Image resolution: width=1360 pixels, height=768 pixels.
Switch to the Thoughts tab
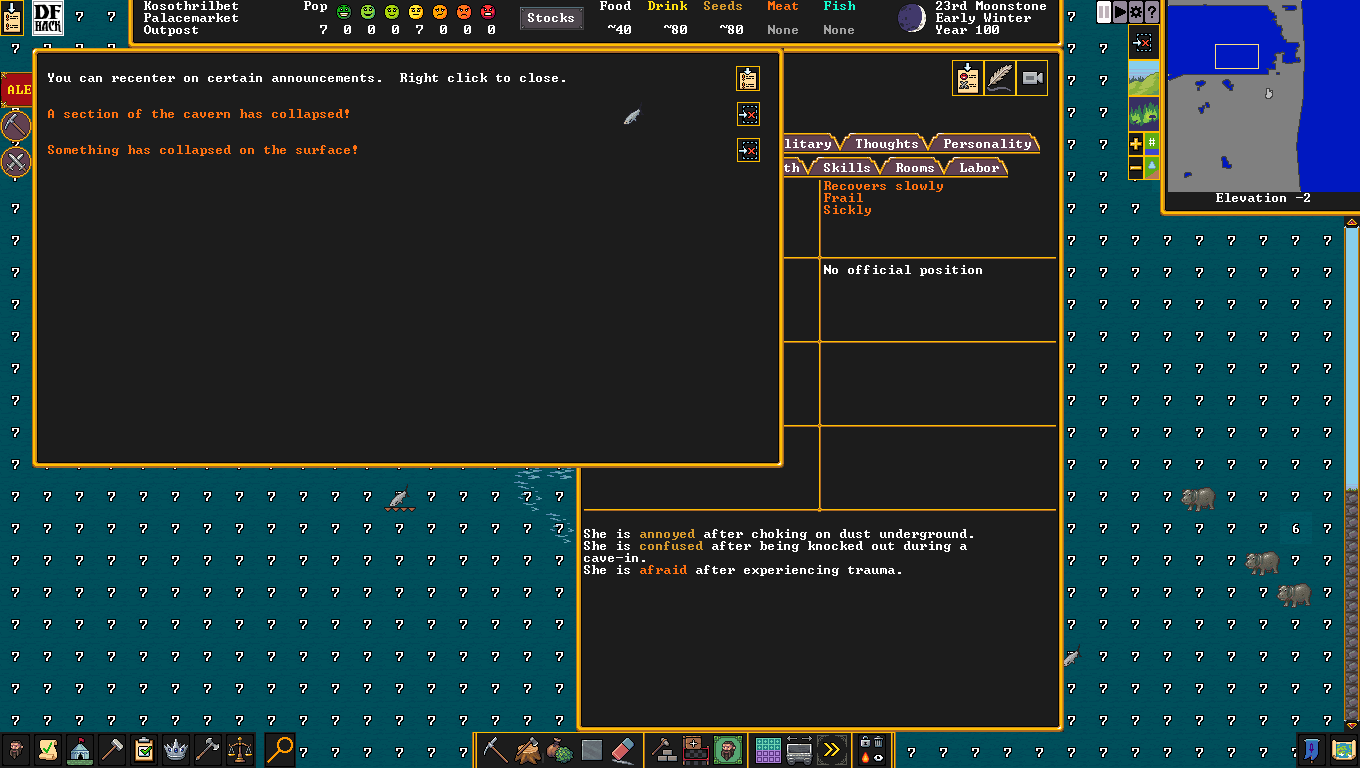[x=886, y=144]
